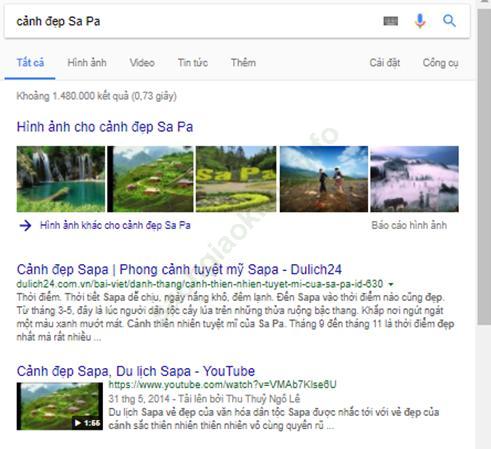This screenshot has width=491, height=449.
Task: Click Báo cáo hình ảnh link
Action: point(409,225)
